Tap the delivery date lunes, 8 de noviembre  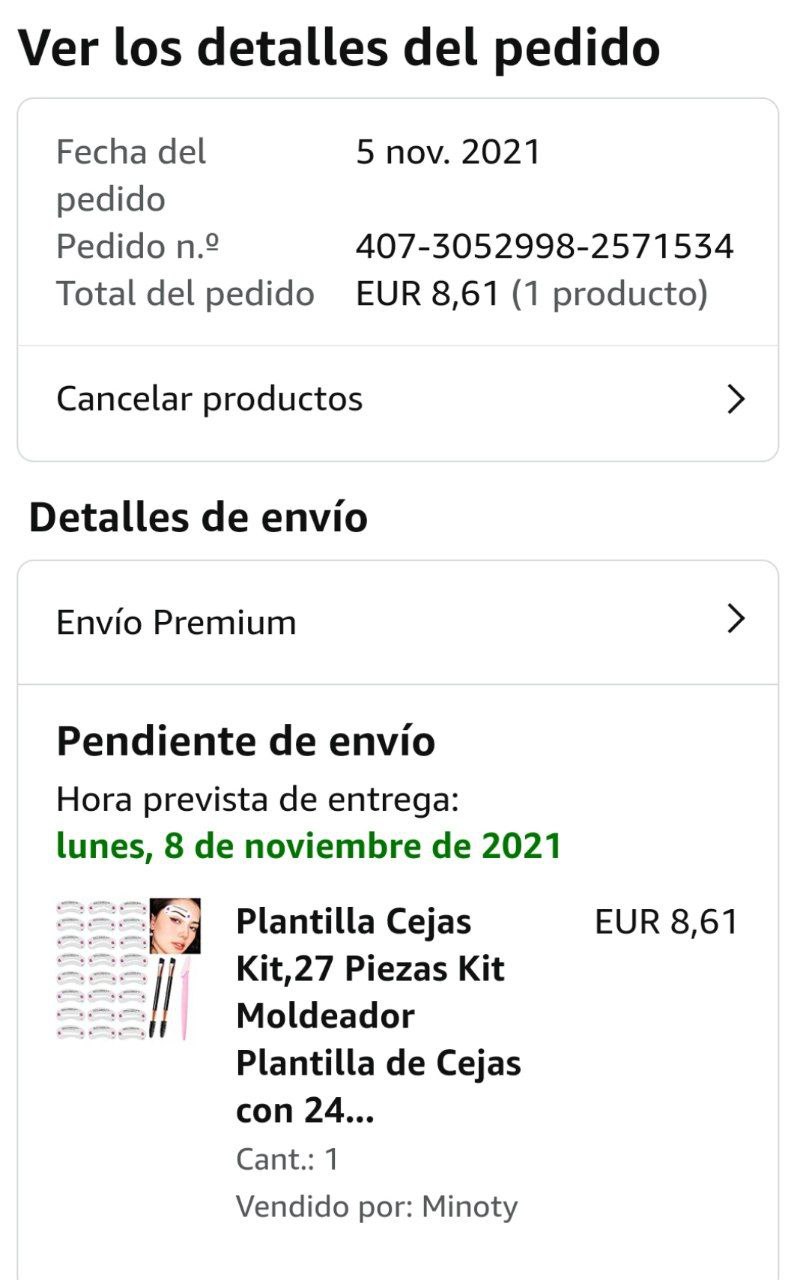[309, 847]
